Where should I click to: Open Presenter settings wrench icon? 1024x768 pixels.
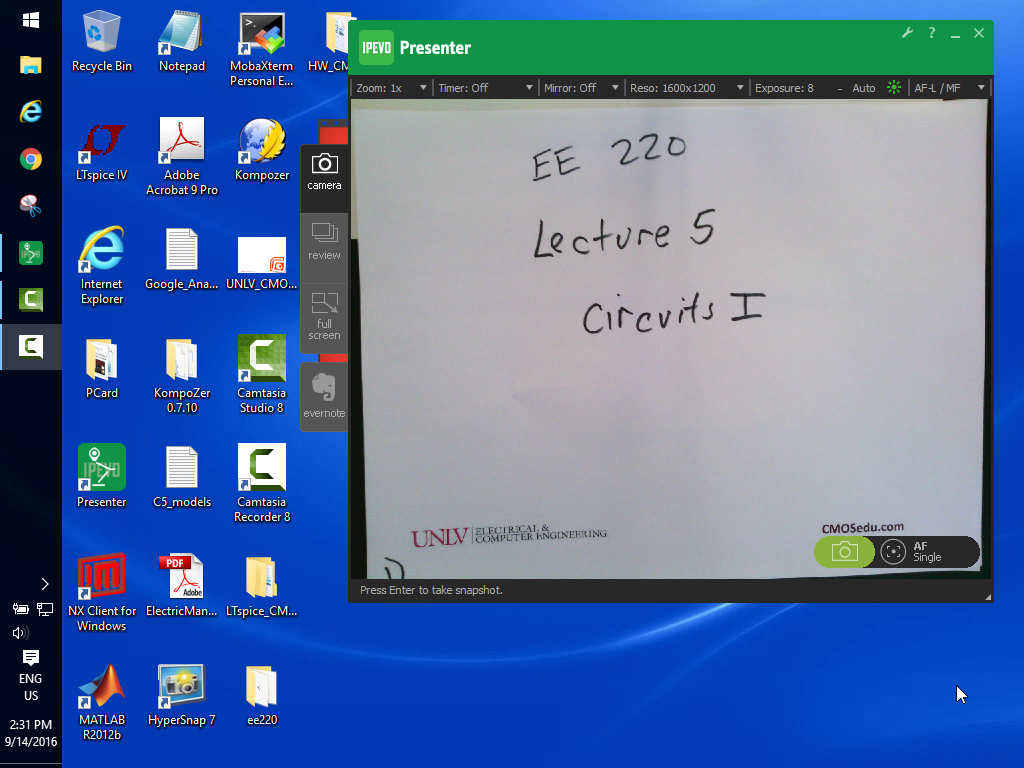click(907, 33)
